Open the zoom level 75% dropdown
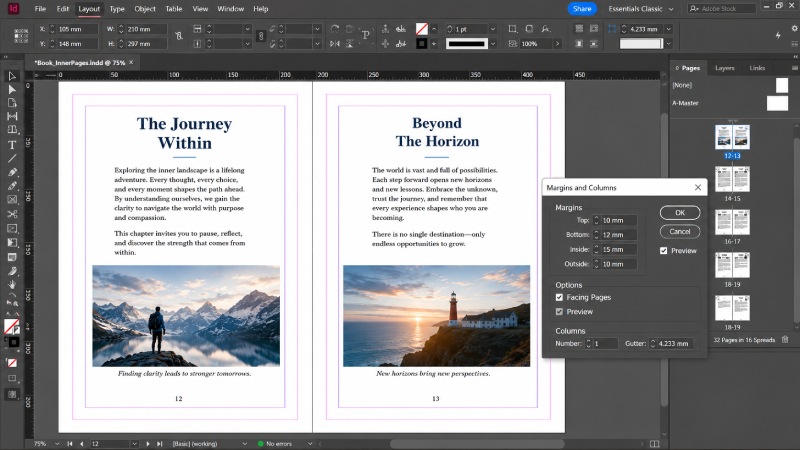 pos(57,444)
